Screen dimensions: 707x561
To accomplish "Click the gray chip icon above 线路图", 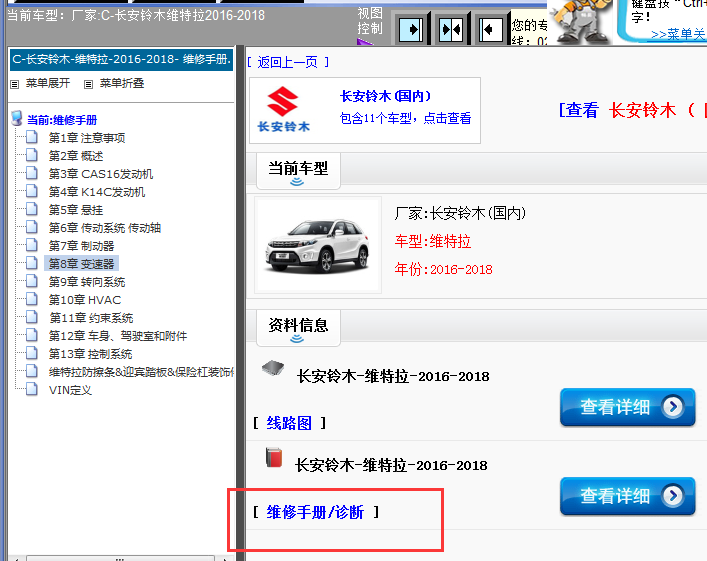I will pyautogui.click(x=273, y=368).
